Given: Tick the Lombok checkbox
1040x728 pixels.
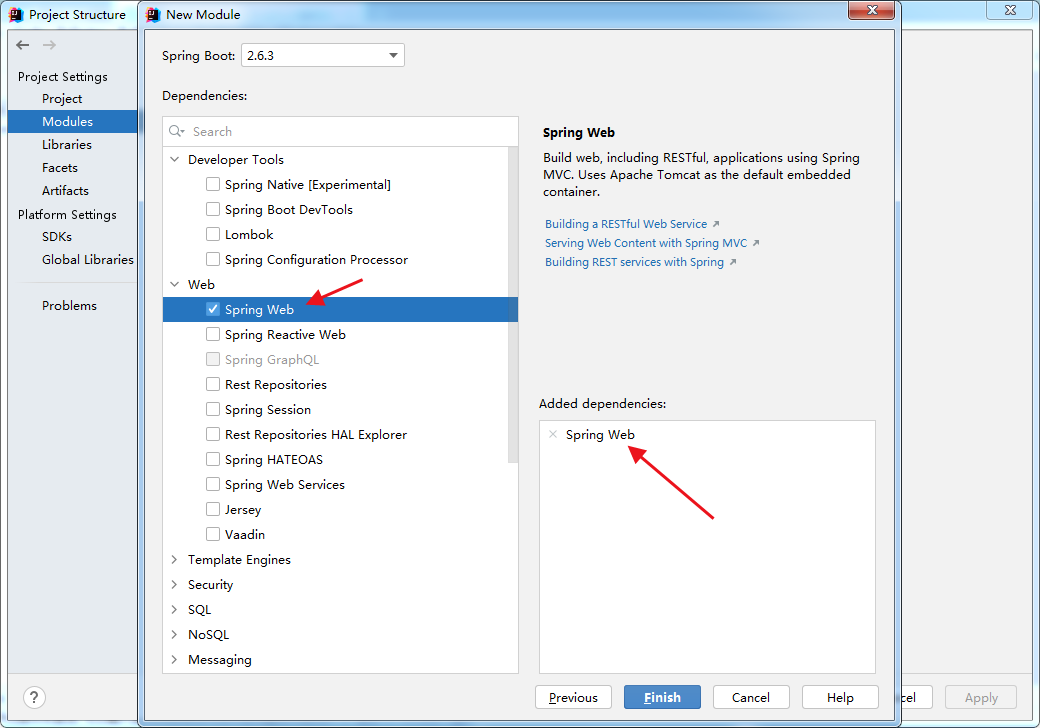Looking at the screenshot, I should 213,234.
